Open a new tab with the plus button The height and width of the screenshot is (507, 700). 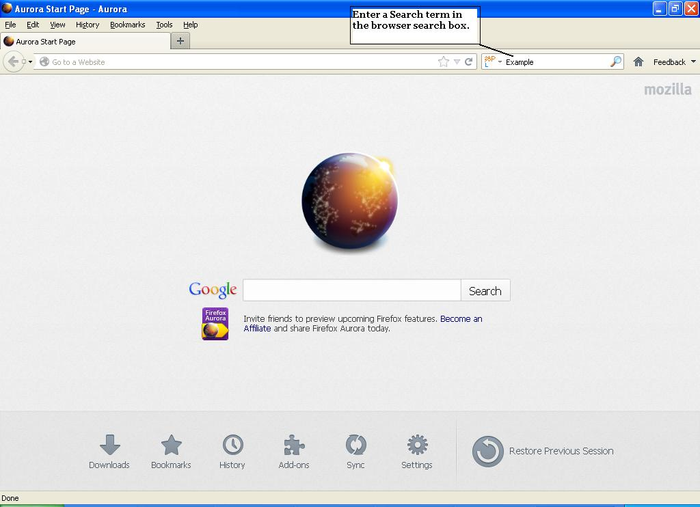pyautogui.click(x=180, y=41)
